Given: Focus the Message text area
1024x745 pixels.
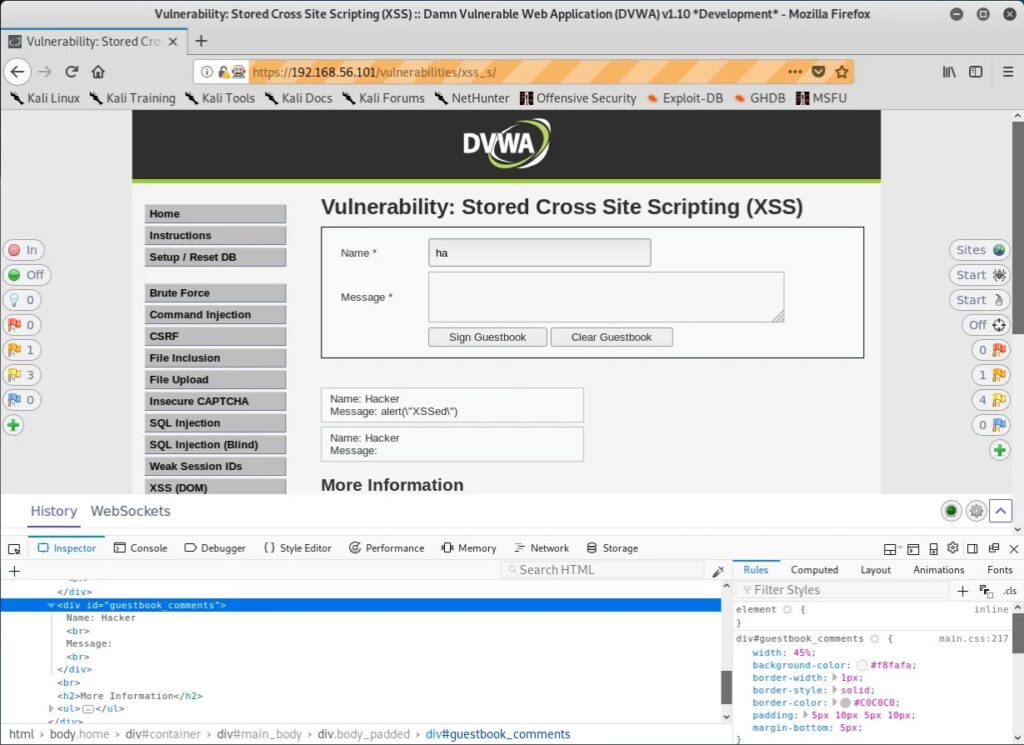Looking at the screenshot, I should pos(606,297).
